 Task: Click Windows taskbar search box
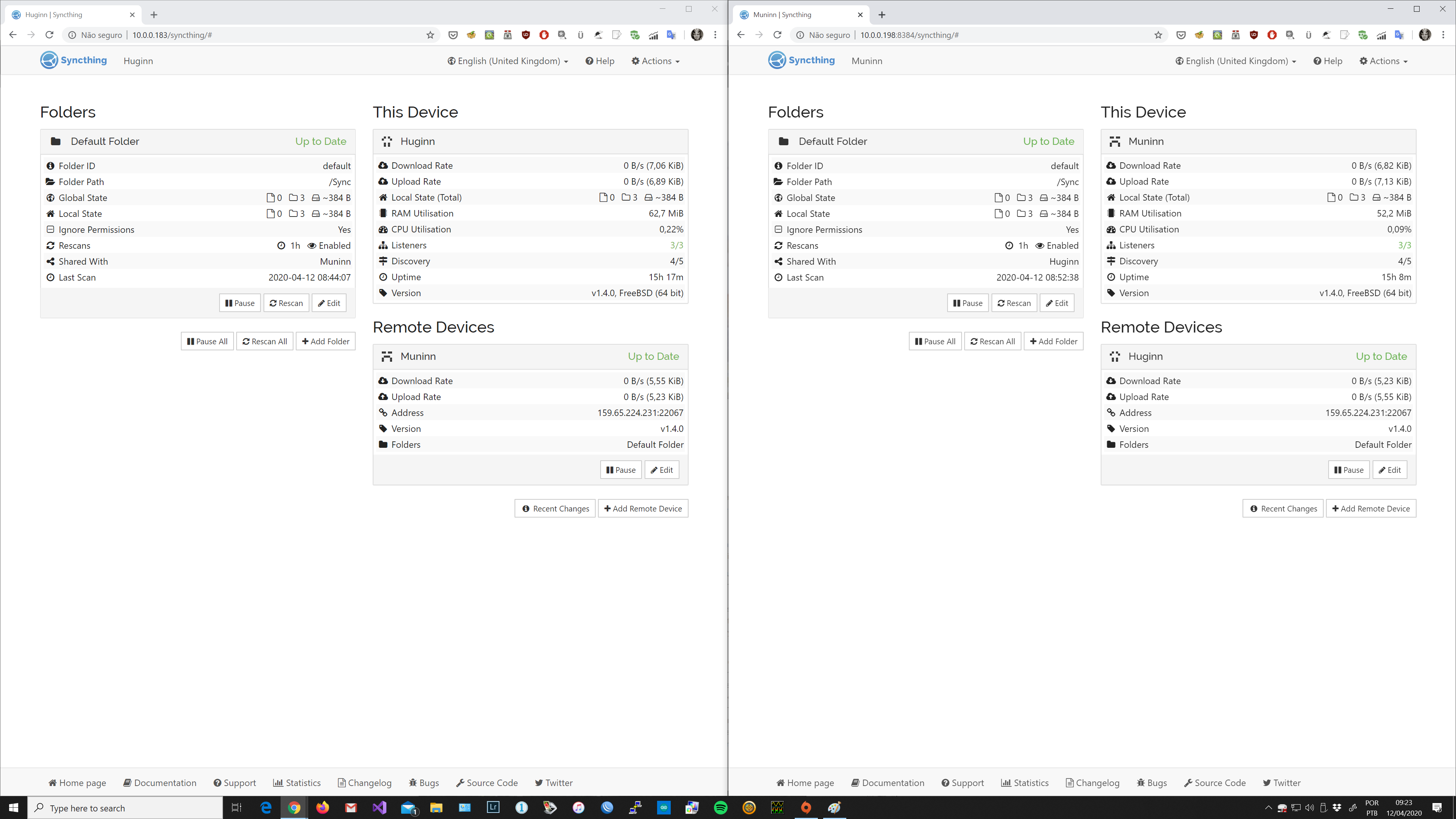[126, 808]
